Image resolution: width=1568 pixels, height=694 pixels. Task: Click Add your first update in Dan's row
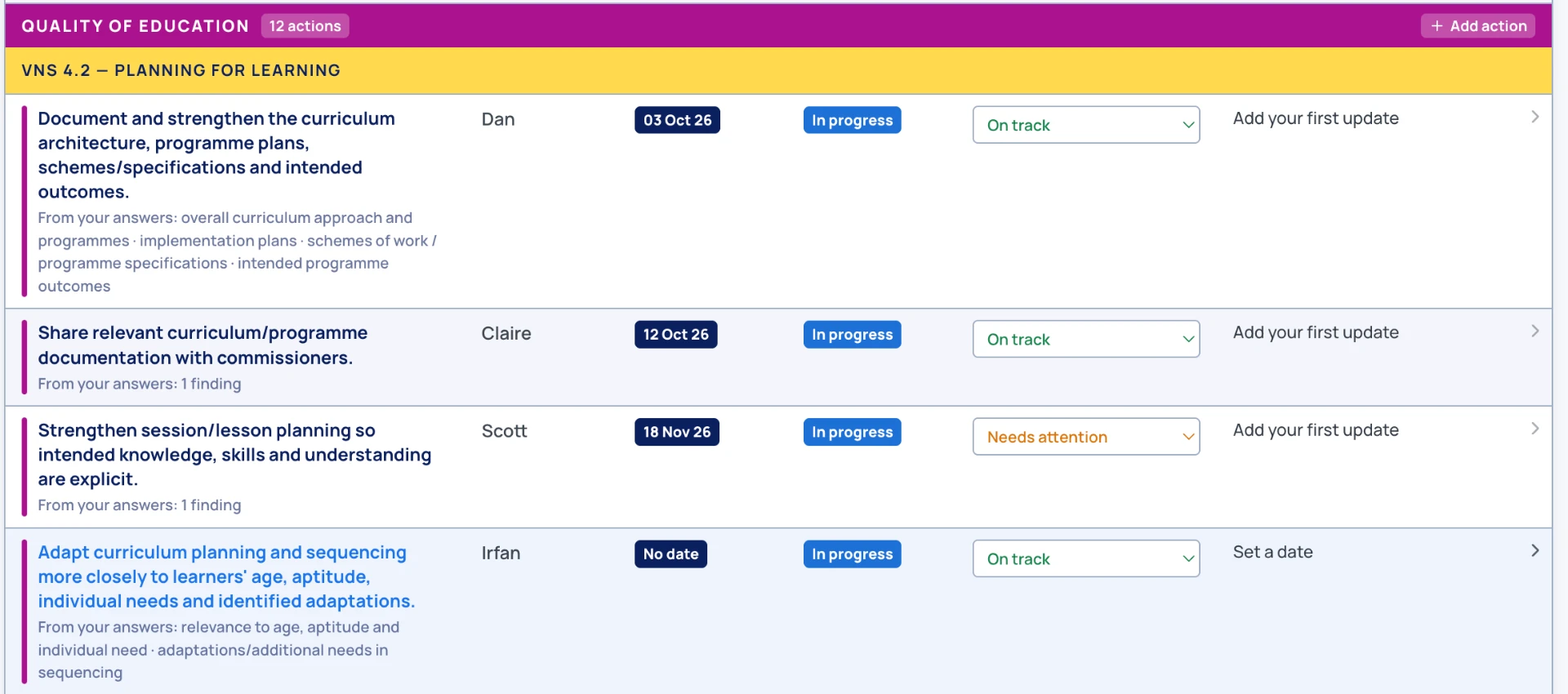(x=1316, y=118)
